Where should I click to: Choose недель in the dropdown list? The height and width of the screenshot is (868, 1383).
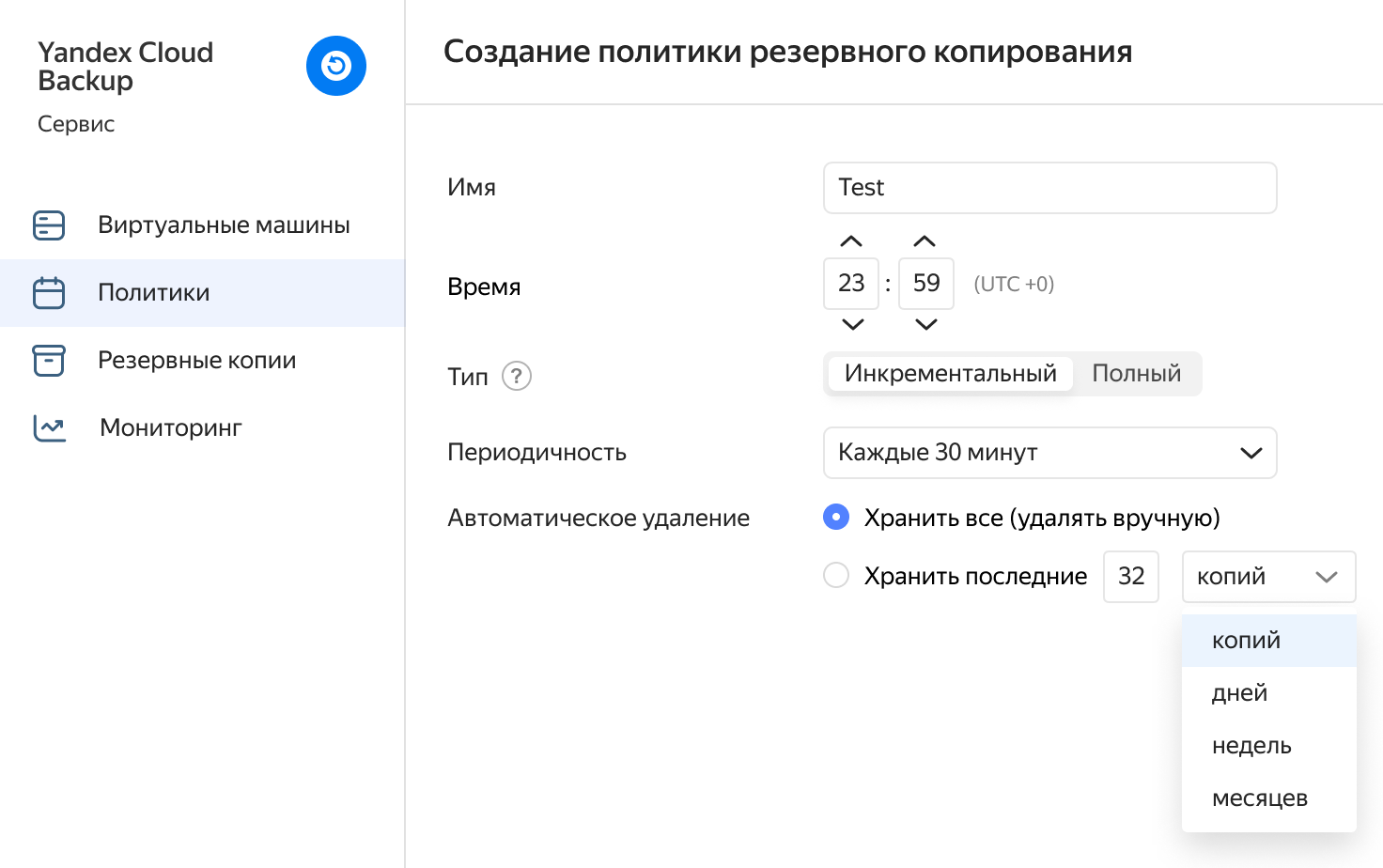click(x=1269, y=746)
